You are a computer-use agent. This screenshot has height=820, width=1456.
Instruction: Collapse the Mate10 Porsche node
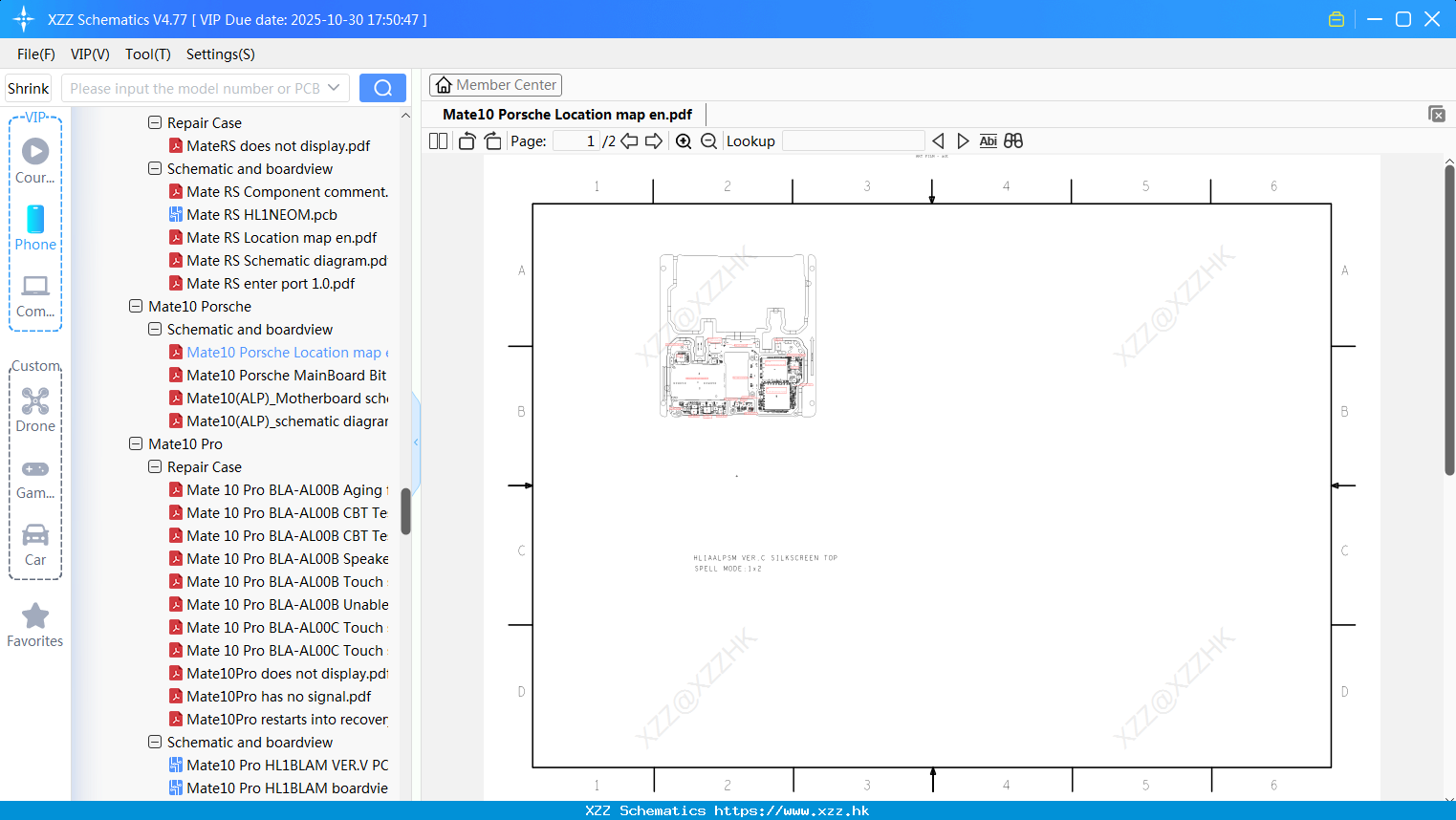point(136,307)
